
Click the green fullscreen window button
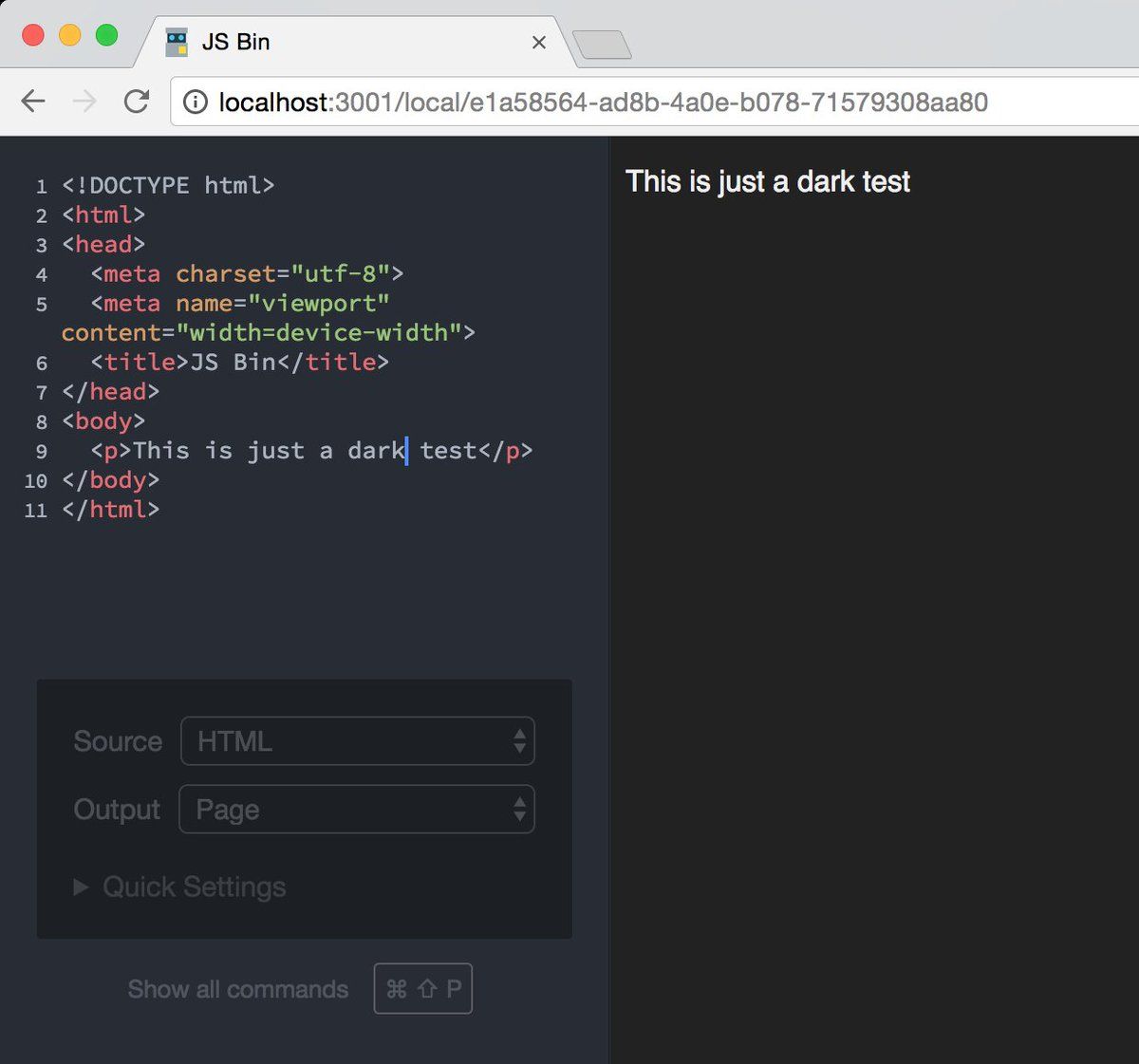(x=106, y=36)
